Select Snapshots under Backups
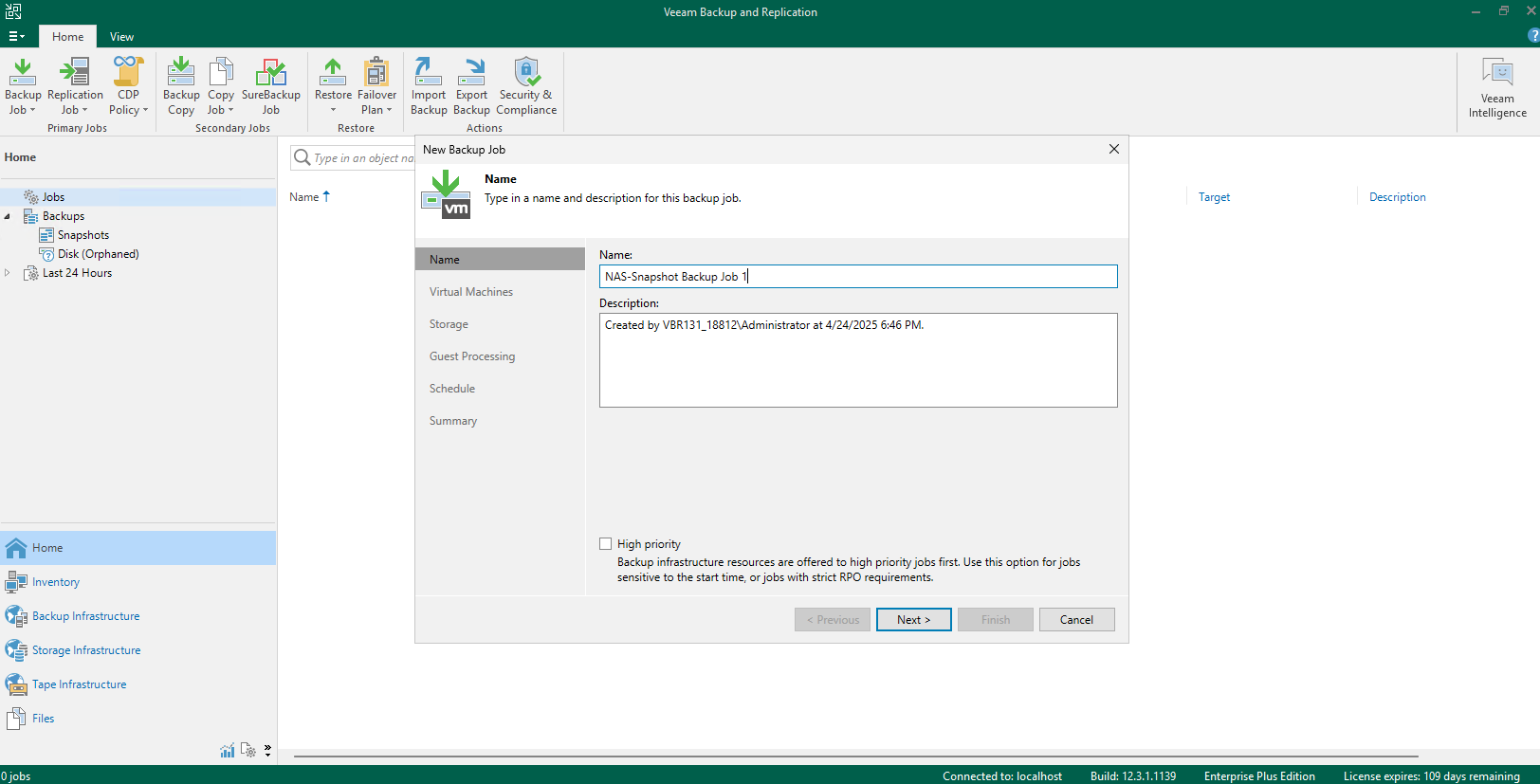The width and height of the screenshot is (1540, 784). (82, 235)
